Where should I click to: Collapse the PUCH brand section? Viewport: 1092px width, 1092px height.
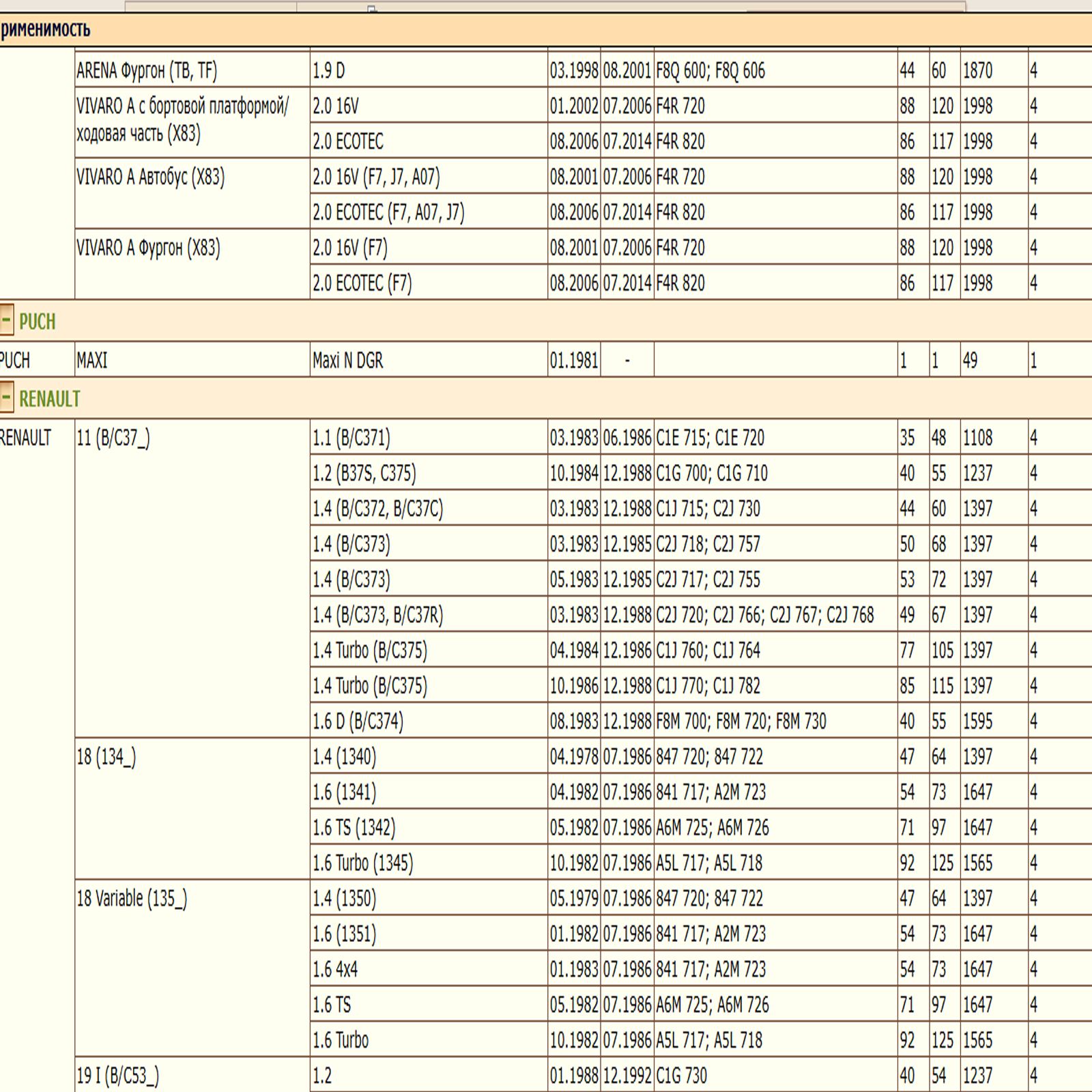(x=6, y=321)
